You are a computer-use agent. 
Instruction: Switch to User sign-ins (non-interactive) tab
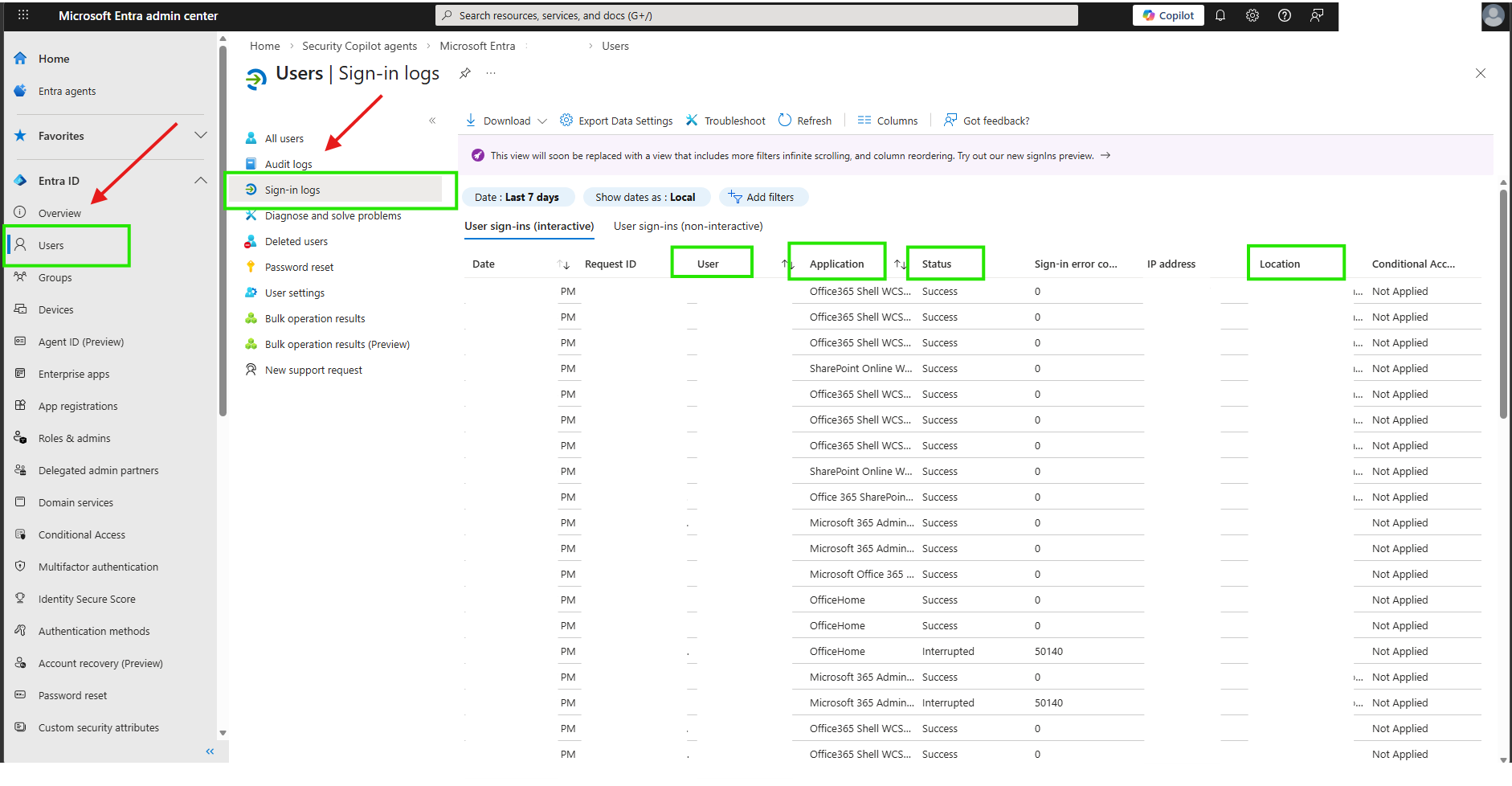[x=689, y=227]
